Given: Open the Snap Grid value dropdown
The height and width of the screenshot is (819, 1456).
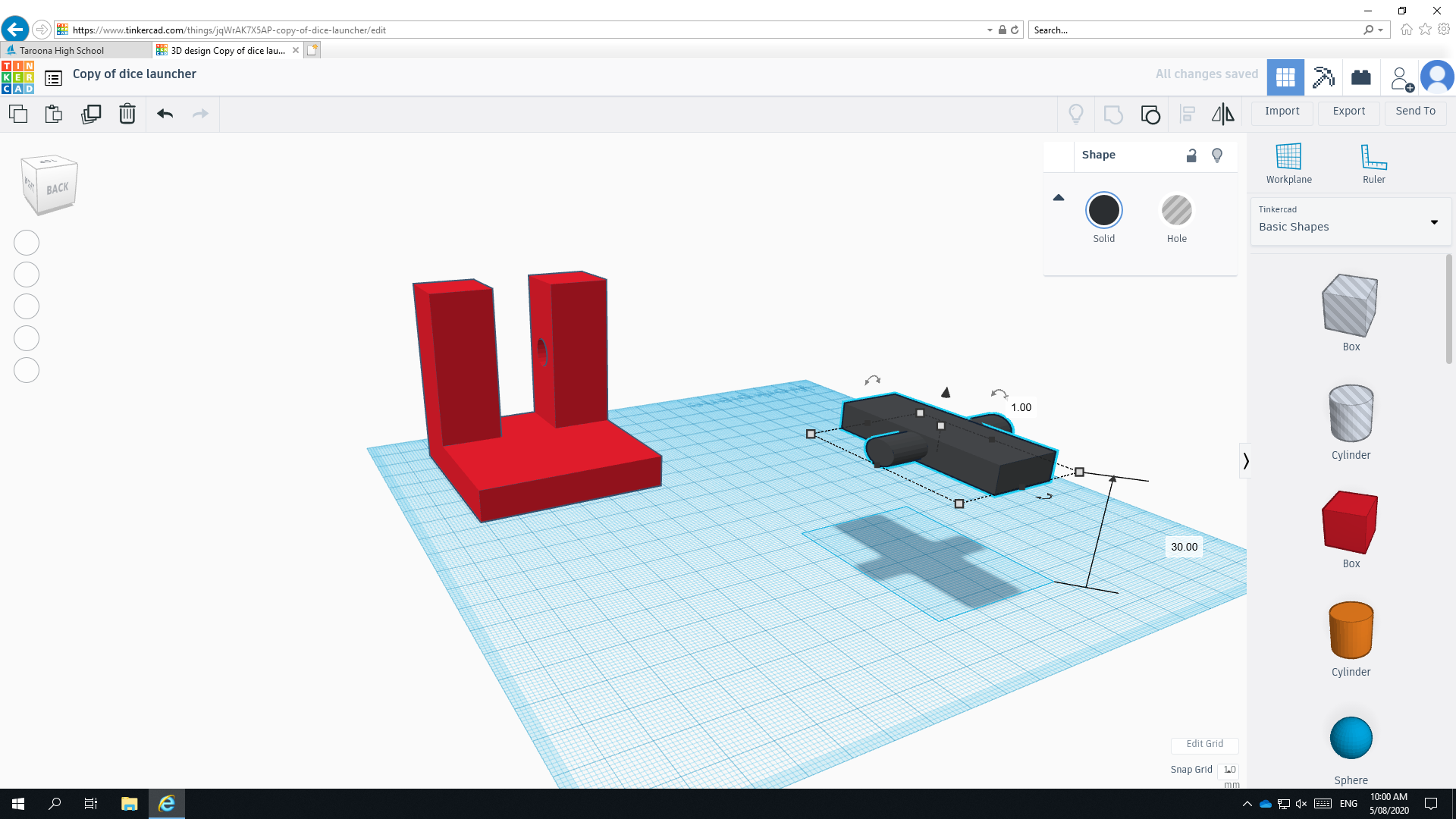Looking at the screenshot, I should pos(1229,770).
